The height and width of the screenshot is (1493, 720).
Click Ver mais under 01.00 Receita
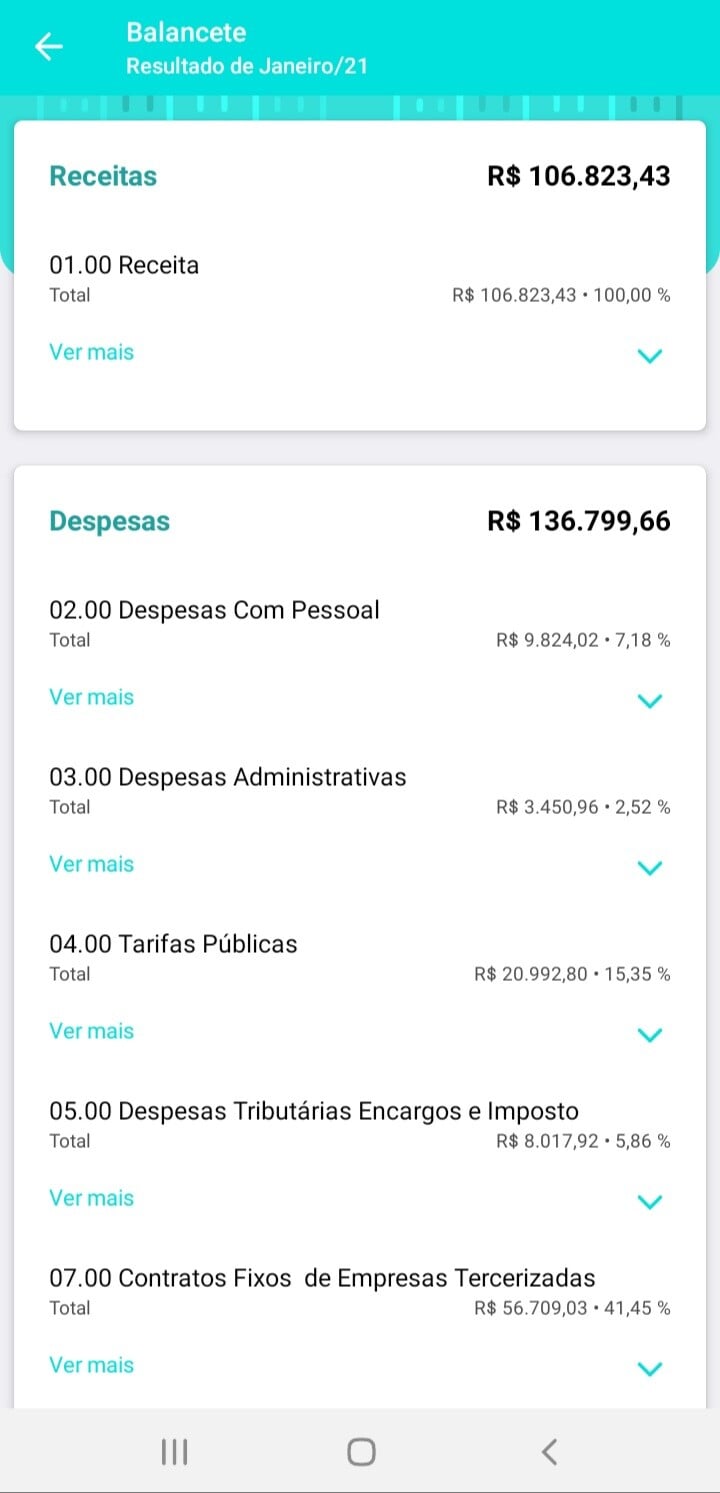(x=91, y=352)
